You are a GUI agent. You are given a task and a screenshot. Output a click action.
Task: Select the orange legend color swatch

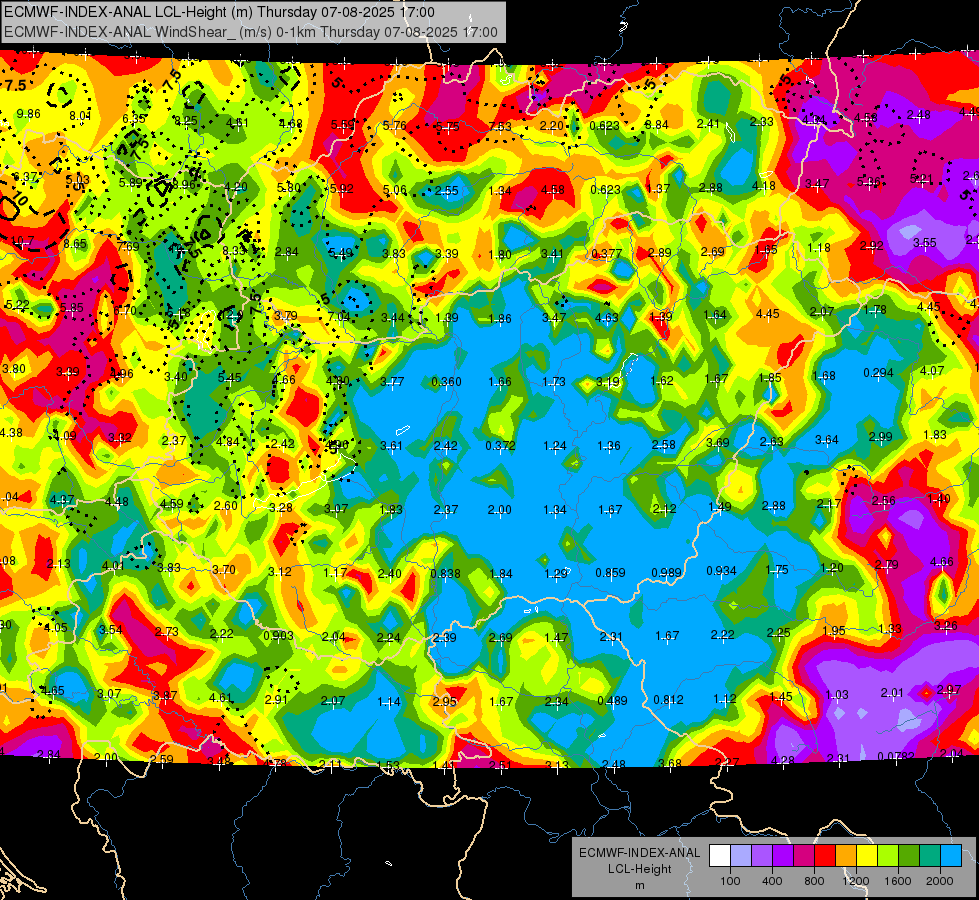[x=846, y=856]
